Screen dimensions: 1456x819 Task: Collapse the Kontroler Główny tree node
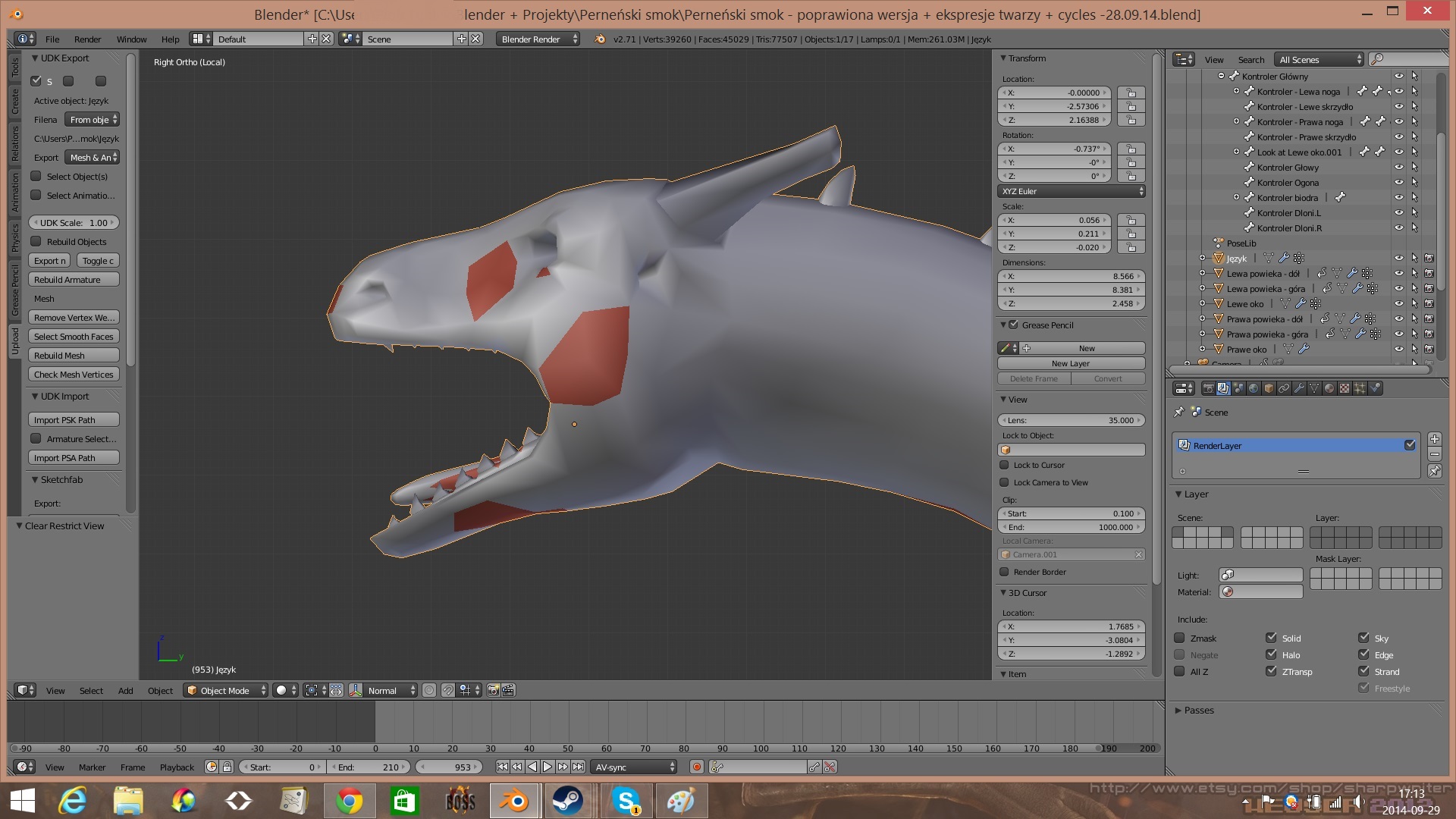[1221, 76]
